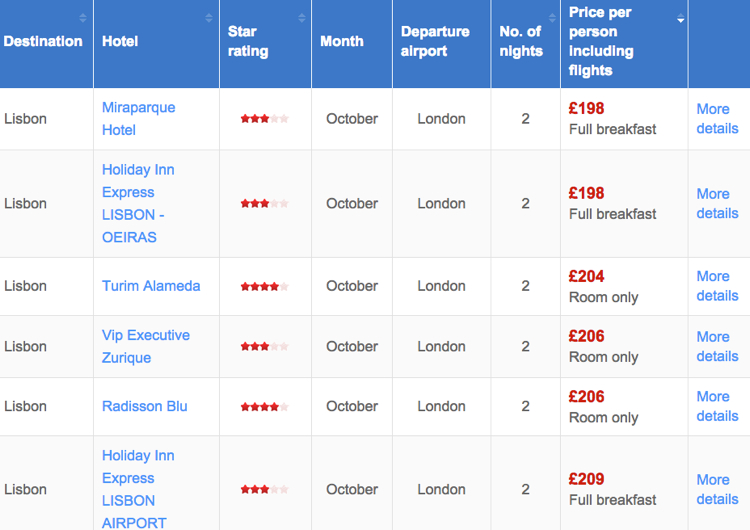Click price column descending sort arrow

coord(681,20)
